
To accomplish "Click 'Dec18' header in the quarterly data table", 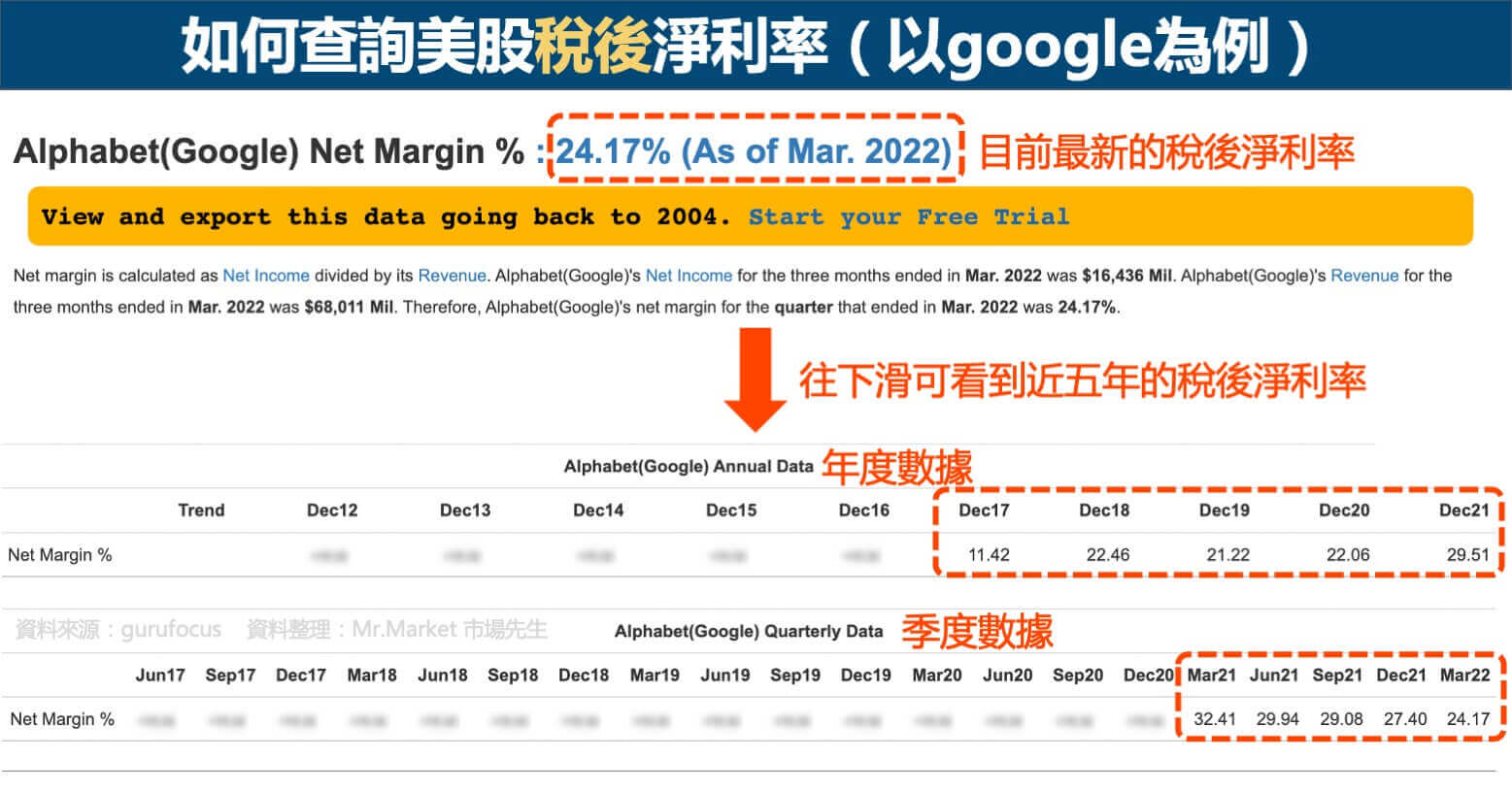I will coord(584,676).
